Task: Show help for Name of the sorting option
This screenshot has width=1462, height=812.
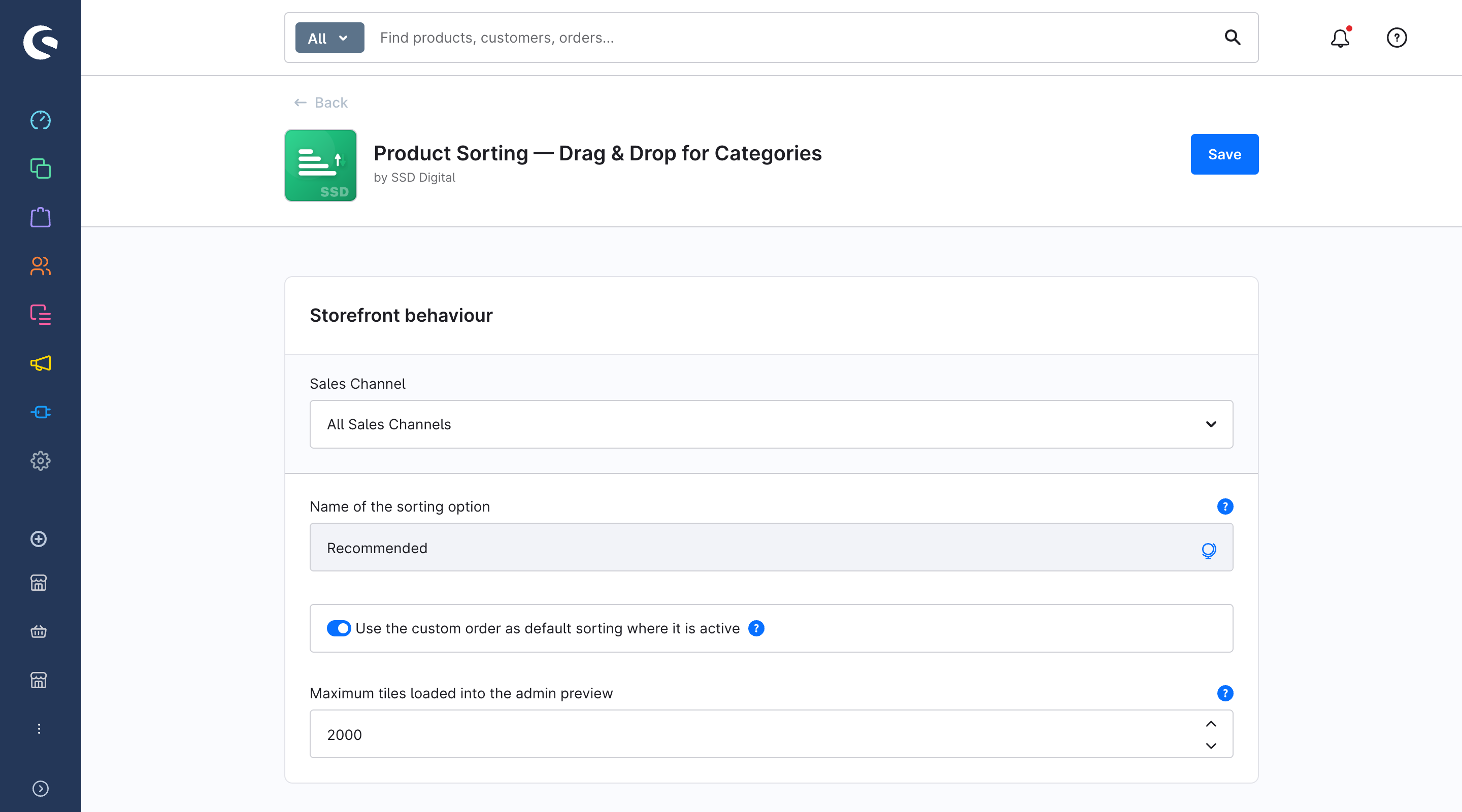Action: pyautogui.click(x=1225, y=506)
